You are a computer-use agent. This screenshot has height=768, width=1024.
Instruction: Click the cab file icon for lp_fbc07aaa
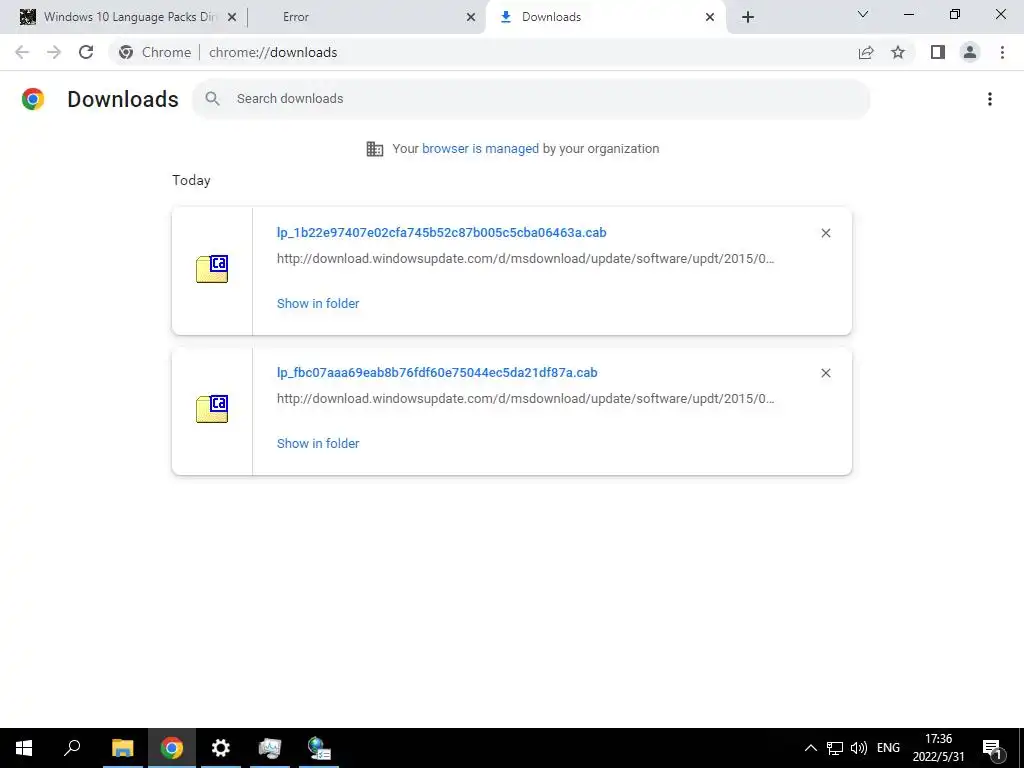point(212,409)
